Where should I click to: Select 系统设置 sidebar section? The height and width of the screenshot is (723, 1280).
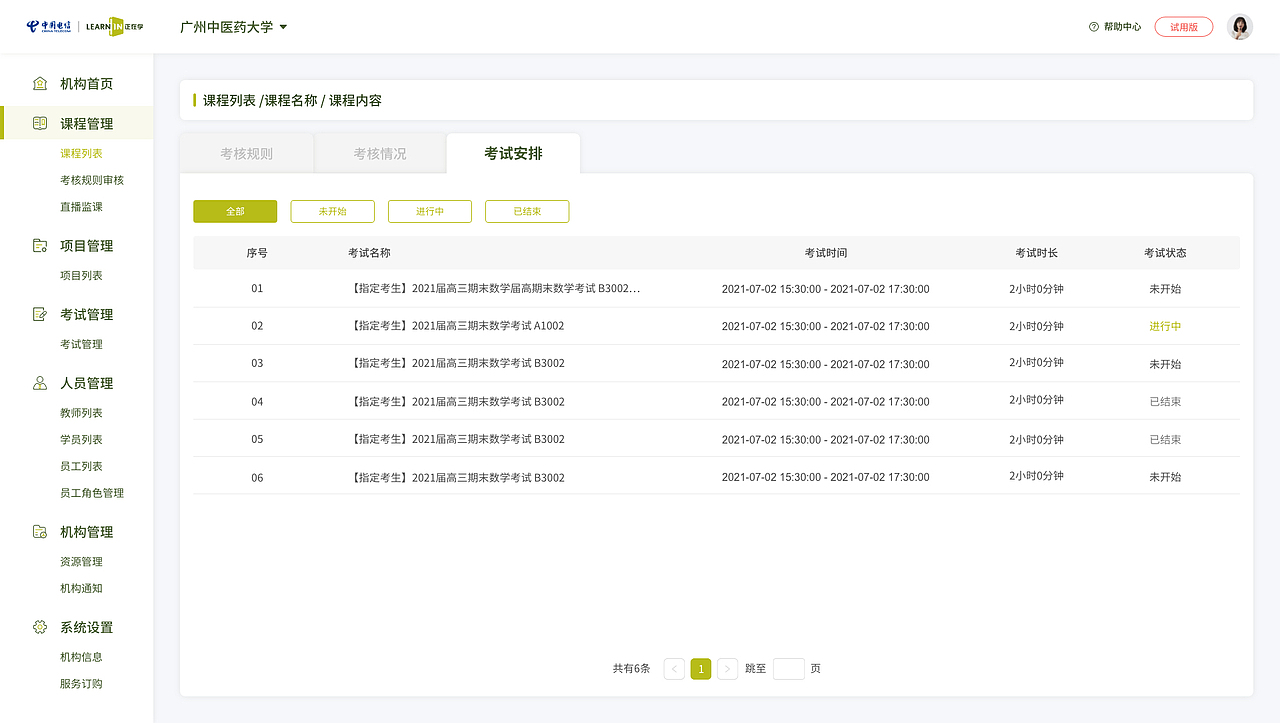coord(86,628)
